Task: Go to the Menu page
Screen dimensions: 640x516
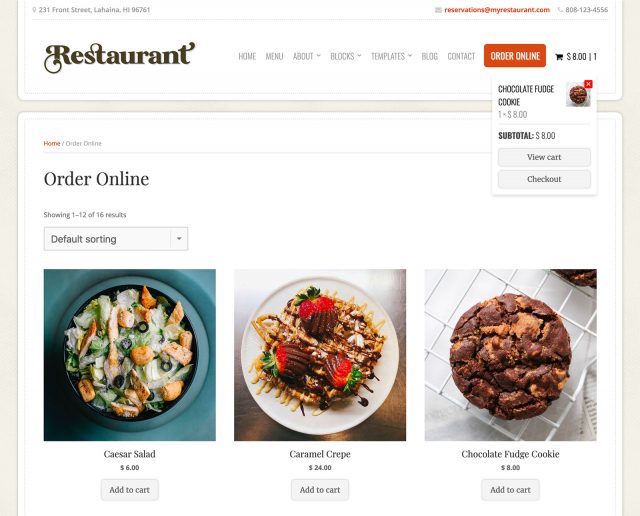Action: pos(274,56)
